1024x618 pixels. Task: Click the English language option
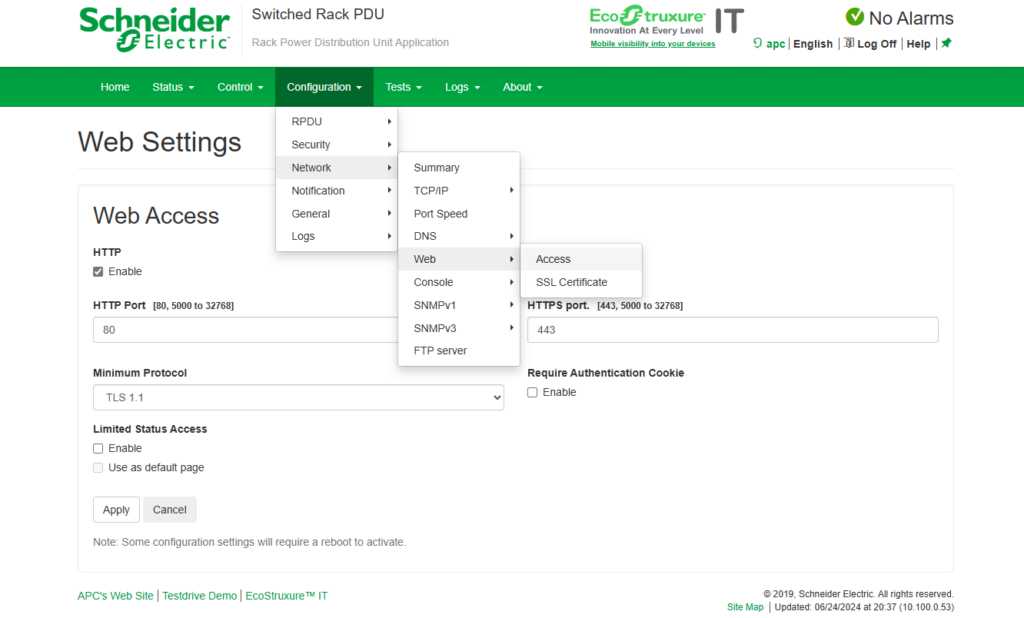pos(812,44)
